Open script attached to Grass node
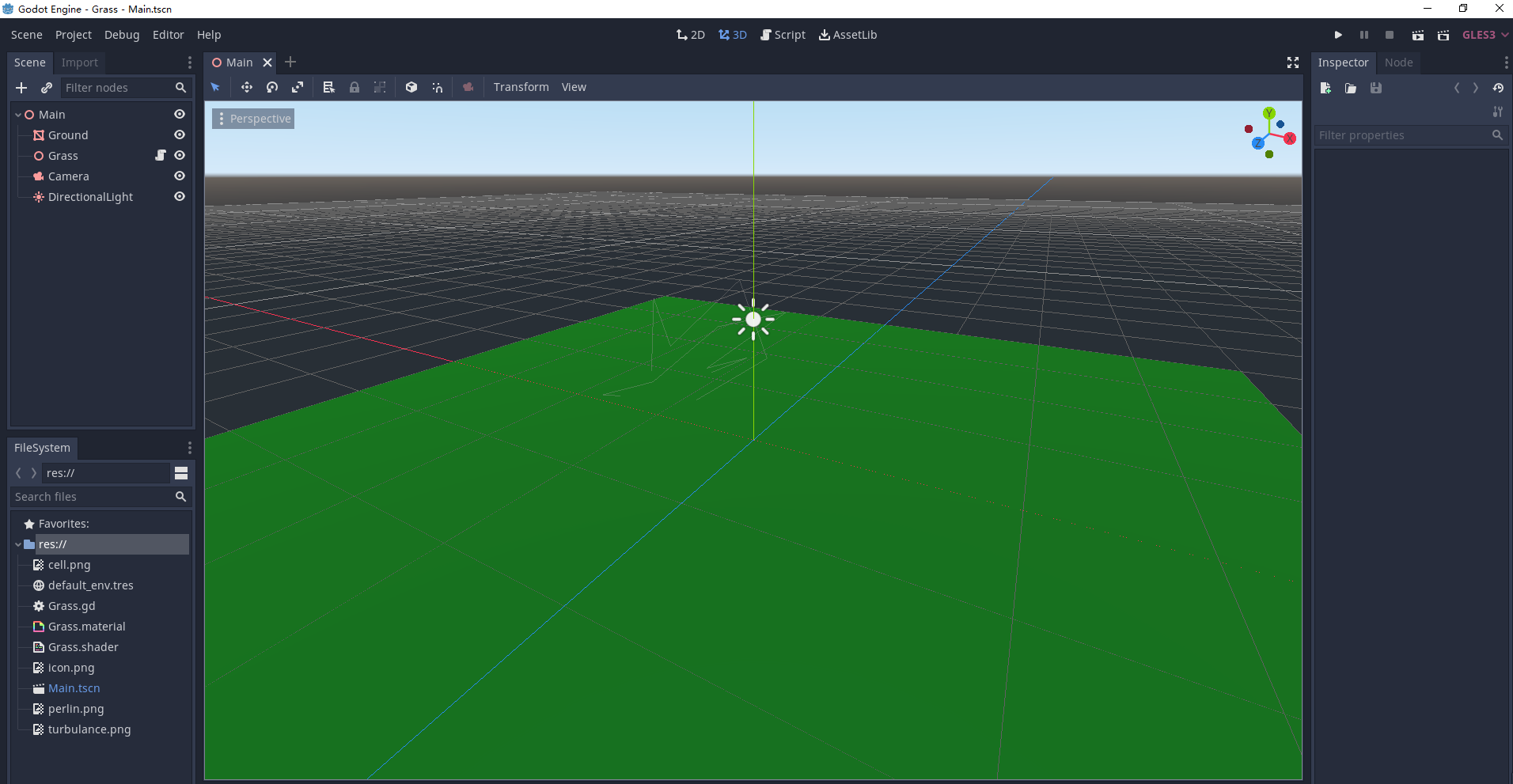Screen dimensions: 1513x784 tap(161, 156)
